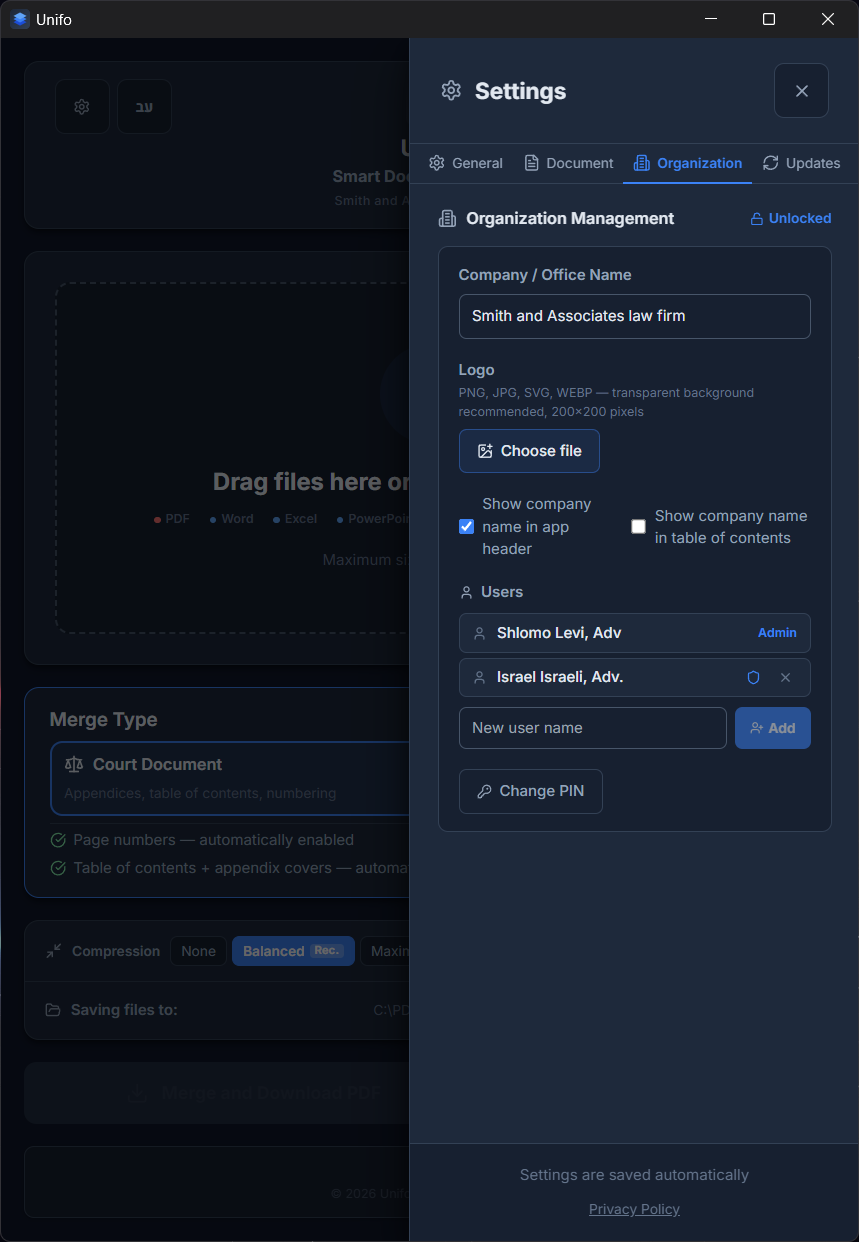Remove user Israel Israeli with the X icon
The height and width of the screenshot is (1242, 859).
[785, 678]
